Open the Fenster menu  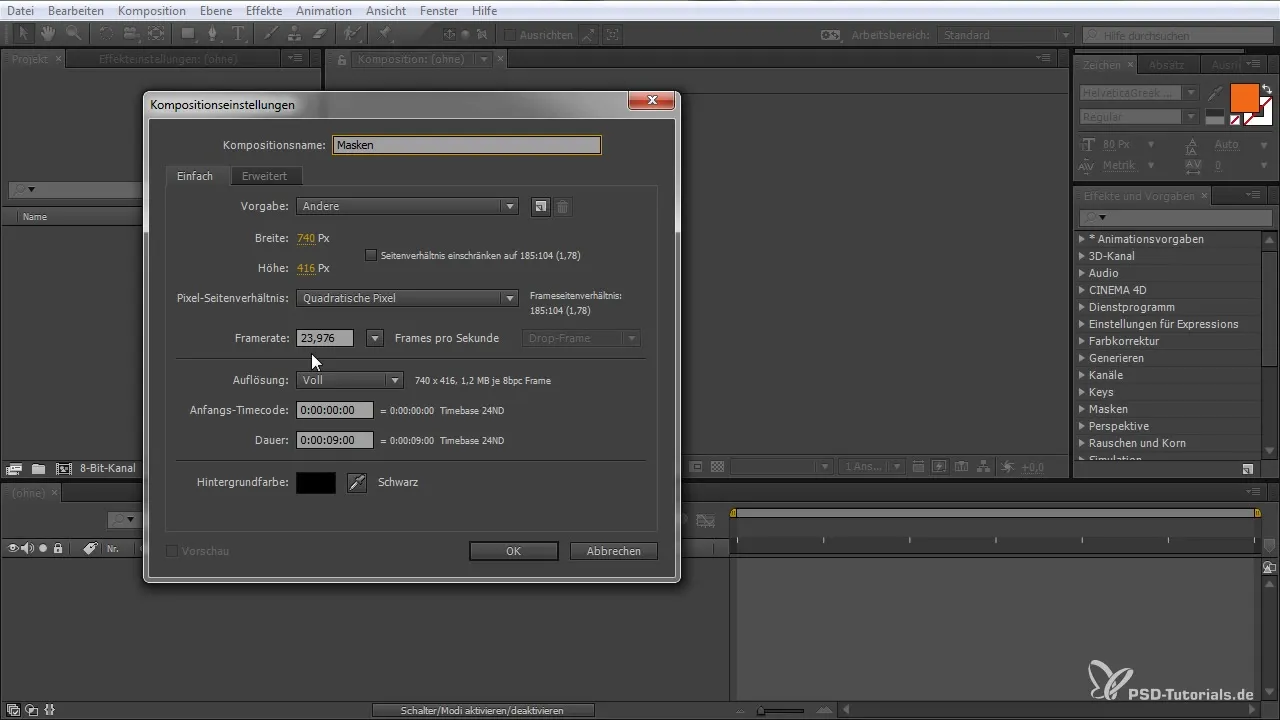tap(440, 10)
